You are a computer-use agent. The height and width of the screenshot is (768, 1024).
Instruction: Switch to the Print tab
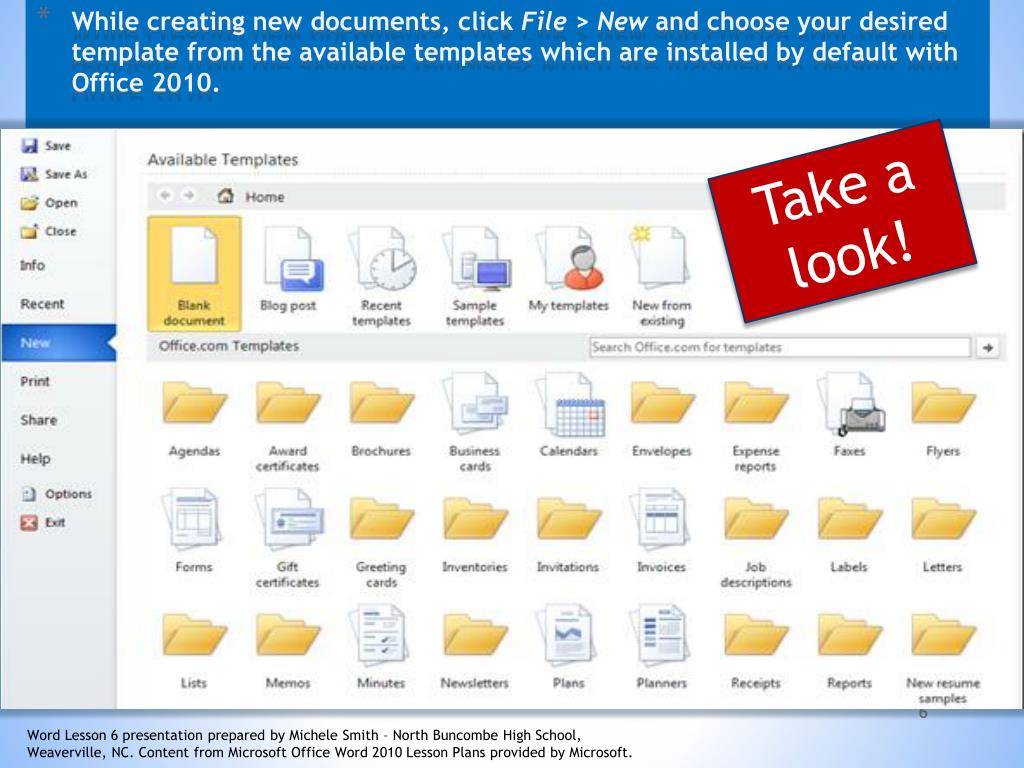pyautogui.click(x=35, y=381)
